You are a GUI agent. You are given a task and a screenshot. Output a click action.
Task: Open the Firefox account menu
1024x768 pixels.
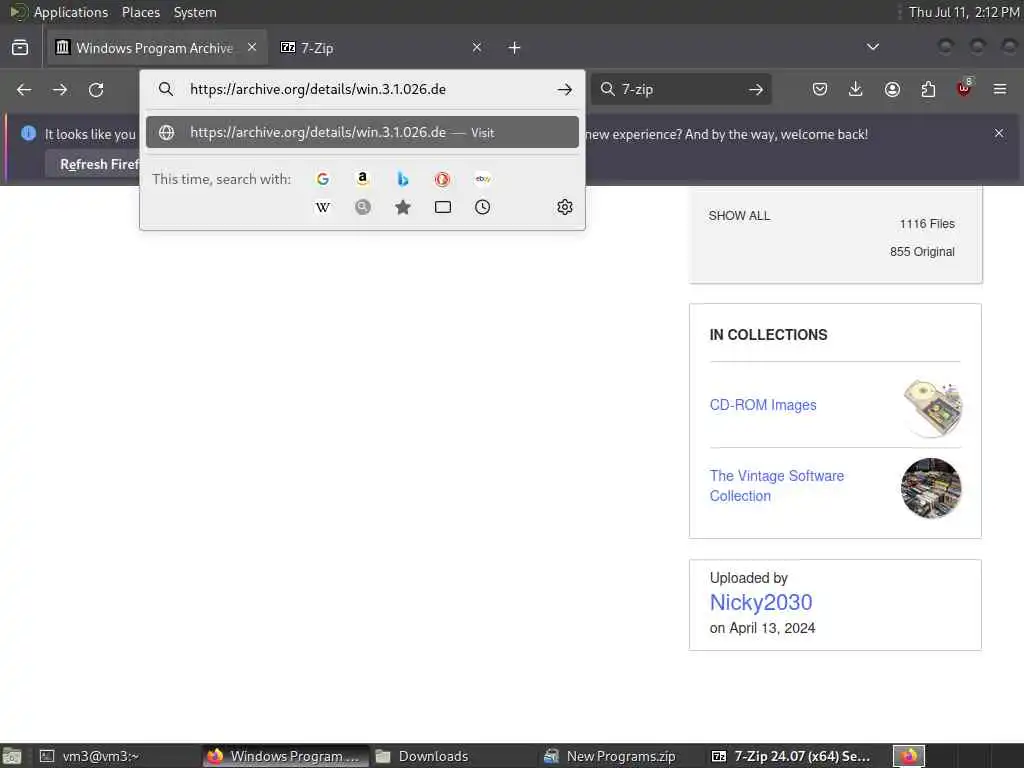click(x=892, y=89)
